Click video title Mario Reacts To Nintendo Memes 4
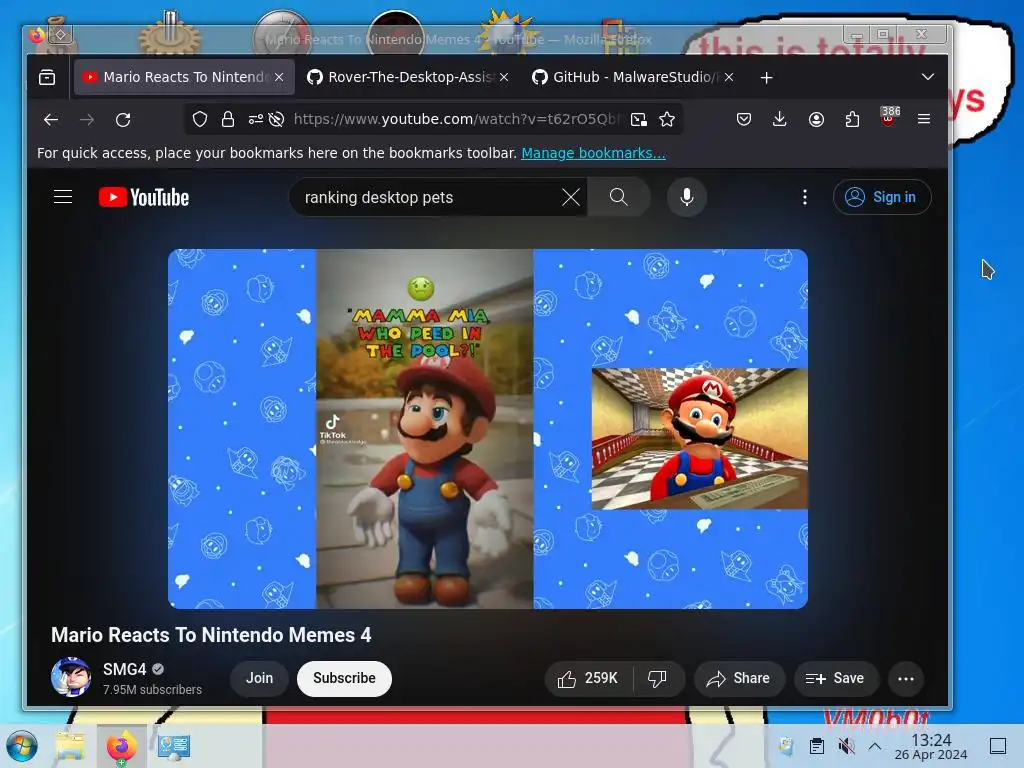Viewport: 1024px width, 768px height. (211, 635)
